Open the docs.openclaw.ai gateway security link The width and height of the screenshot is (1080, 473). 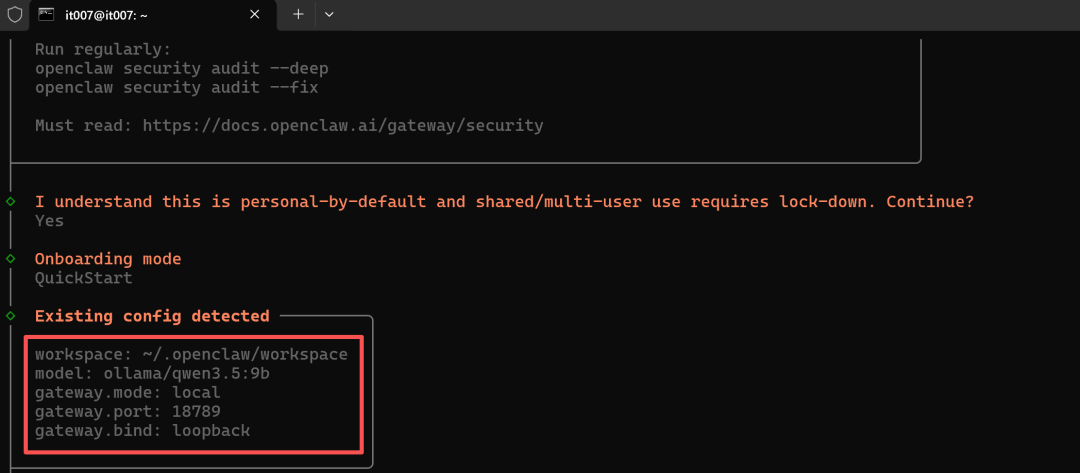coord(343,126)
